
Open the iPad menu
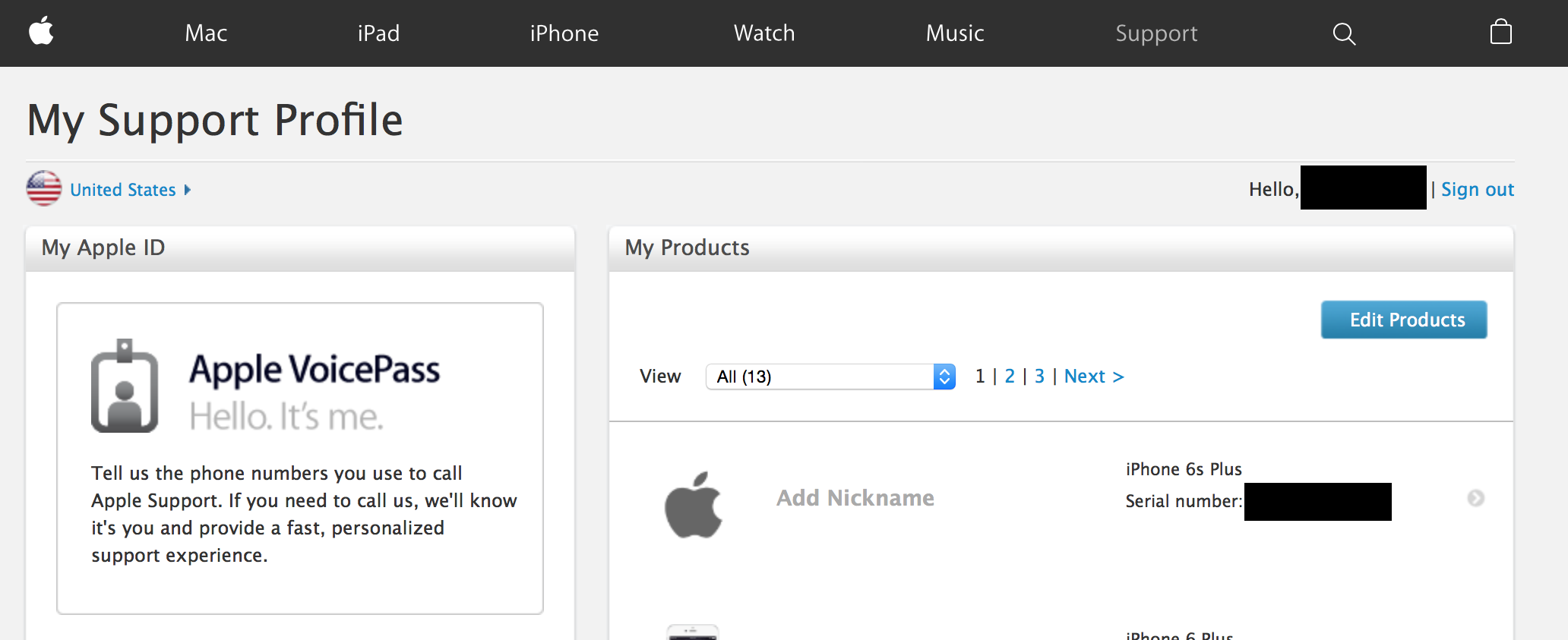[378, 33]
